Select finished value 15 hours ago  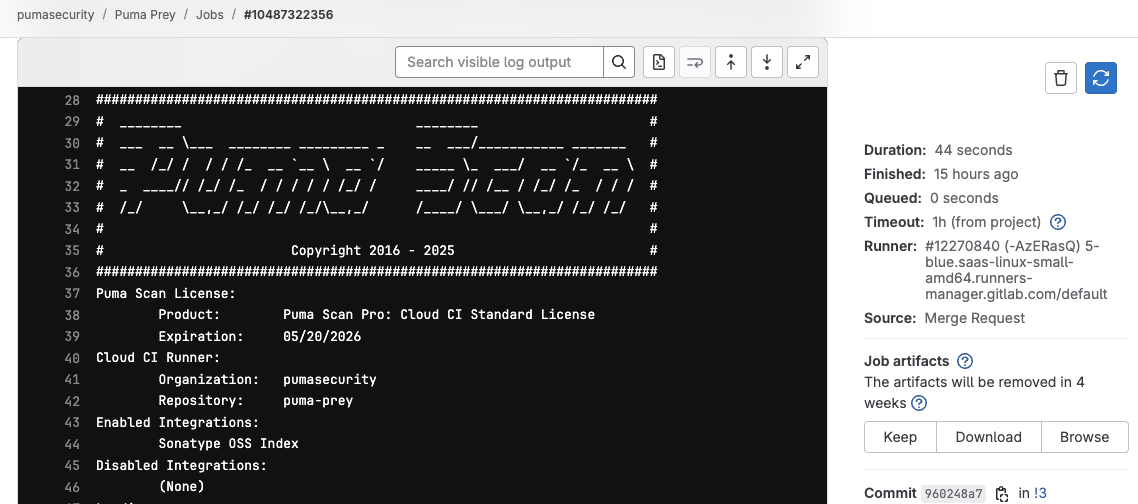coord(976,174)
